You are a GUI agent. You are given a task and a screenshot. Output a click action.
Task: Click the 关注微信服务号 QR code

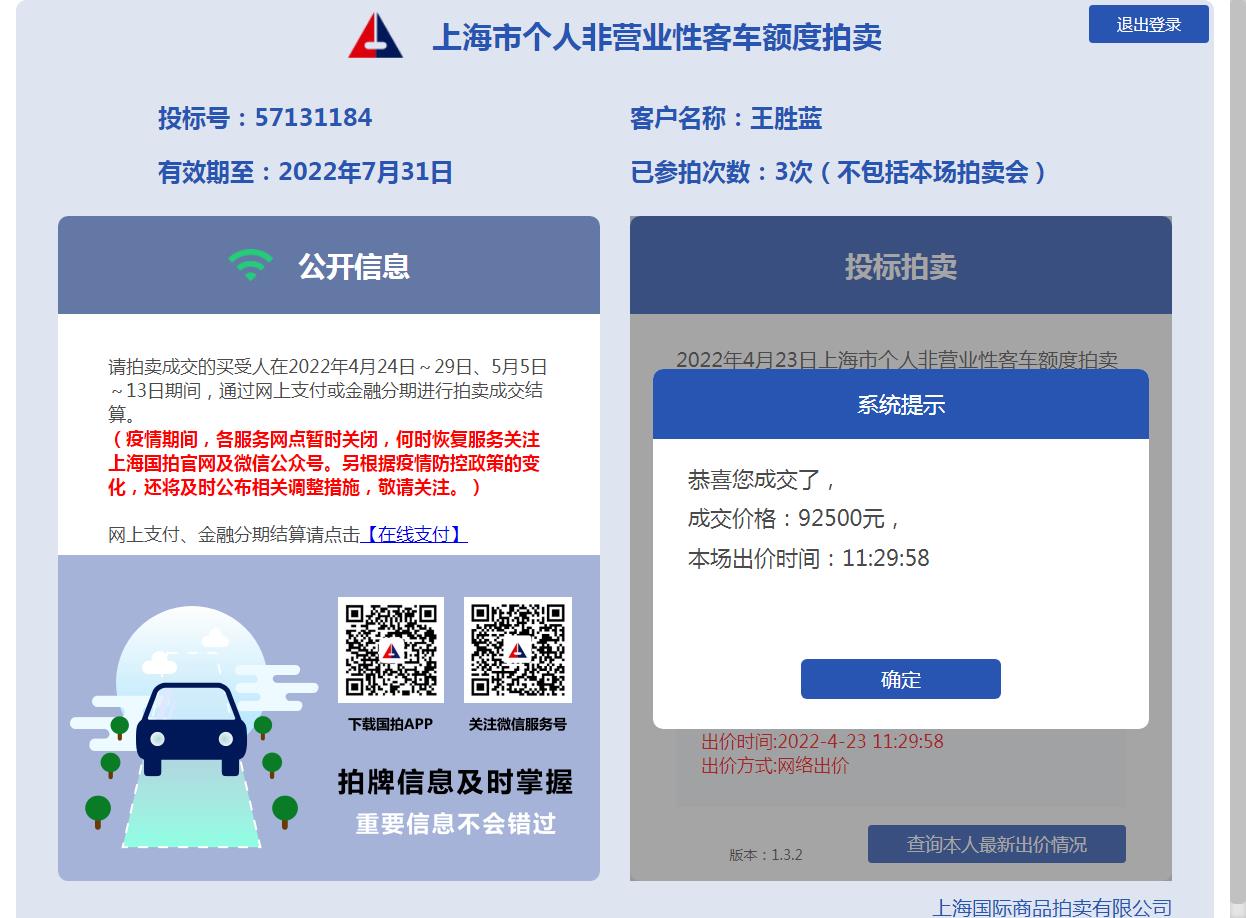[518, 650]
